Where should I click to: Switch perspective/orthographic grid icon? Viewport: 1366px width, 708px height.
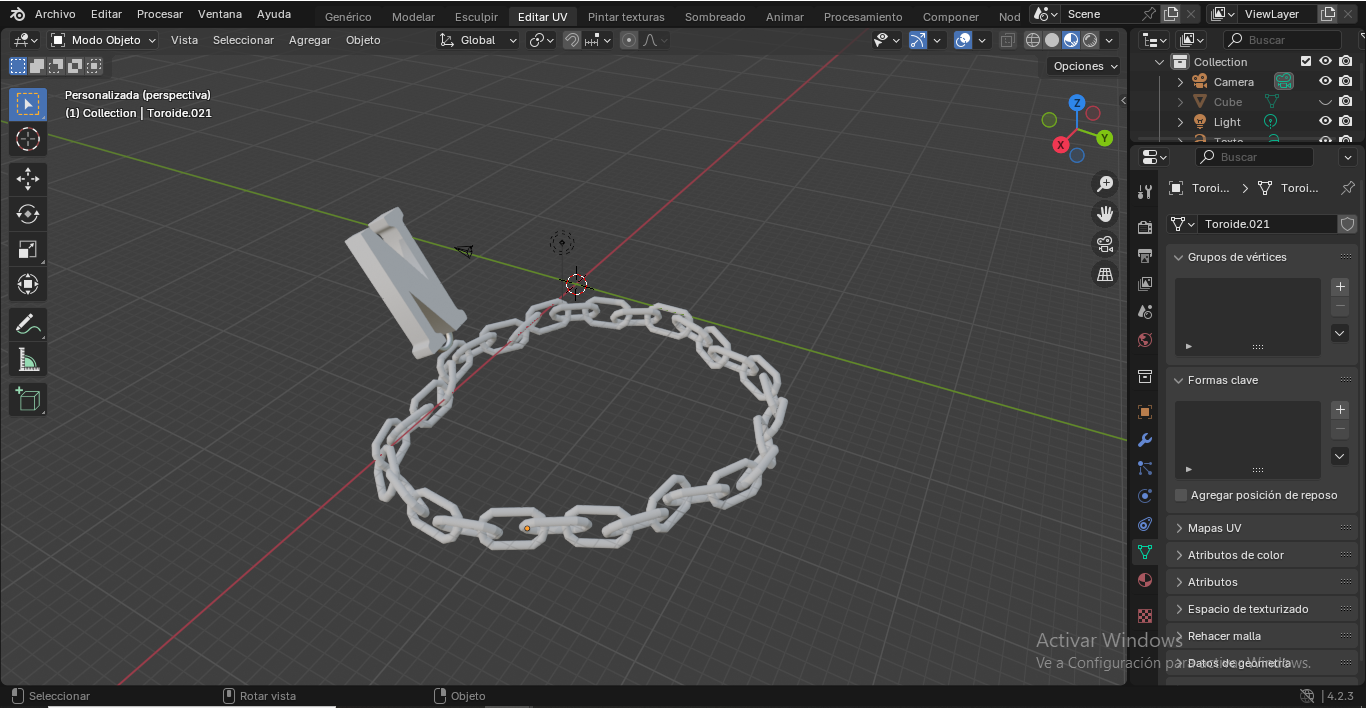pyautogui.click(x=1105, y=274)
